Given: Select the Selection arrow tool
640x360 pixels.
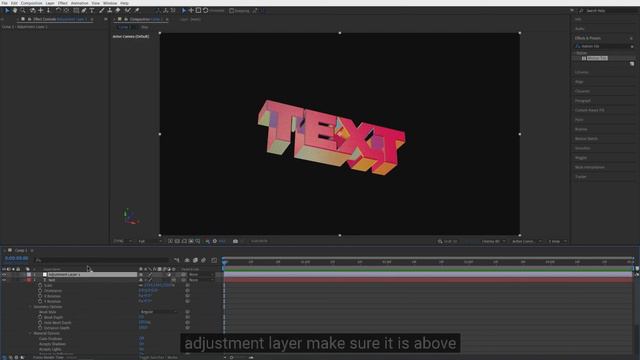Looking at the screenshot, I should pos(7,11).
